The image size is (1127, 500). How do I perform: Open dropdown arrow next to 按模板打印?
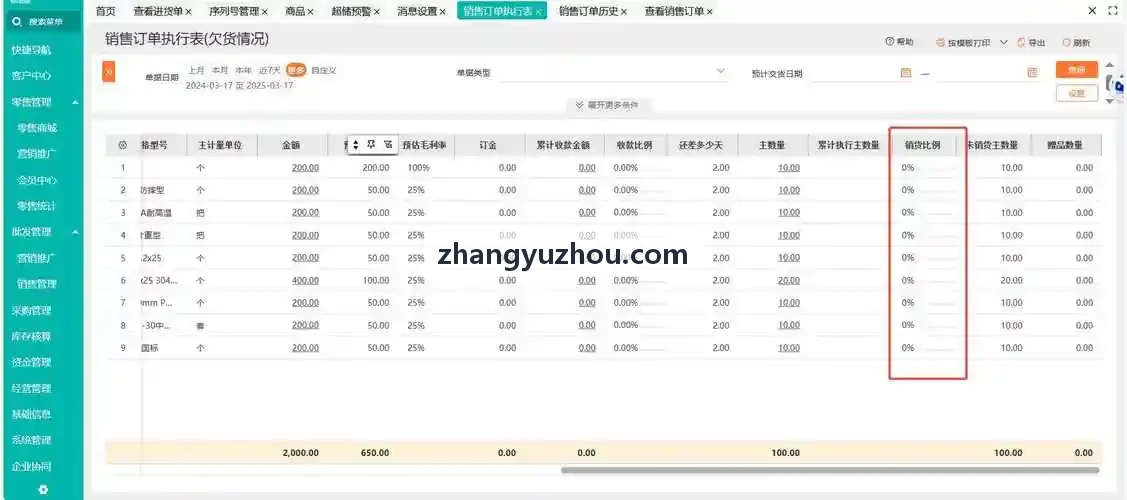(1004, 43)
